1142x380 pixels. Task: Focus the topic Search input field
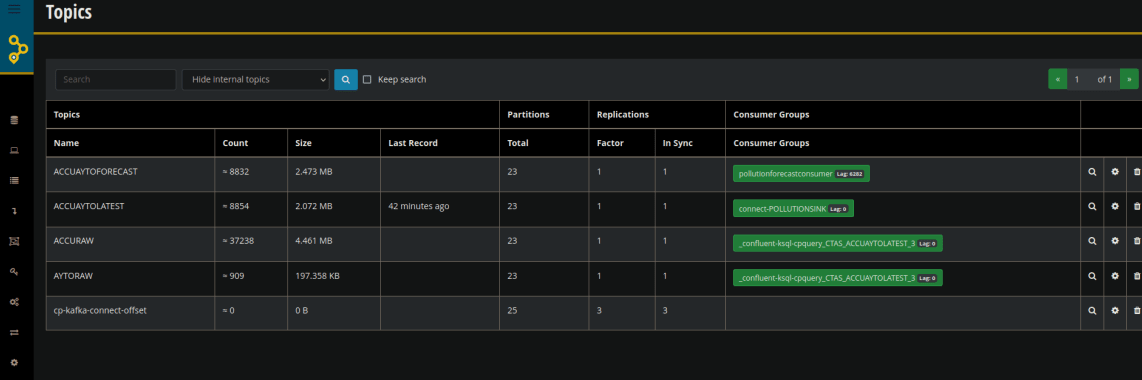coord(116,79)
